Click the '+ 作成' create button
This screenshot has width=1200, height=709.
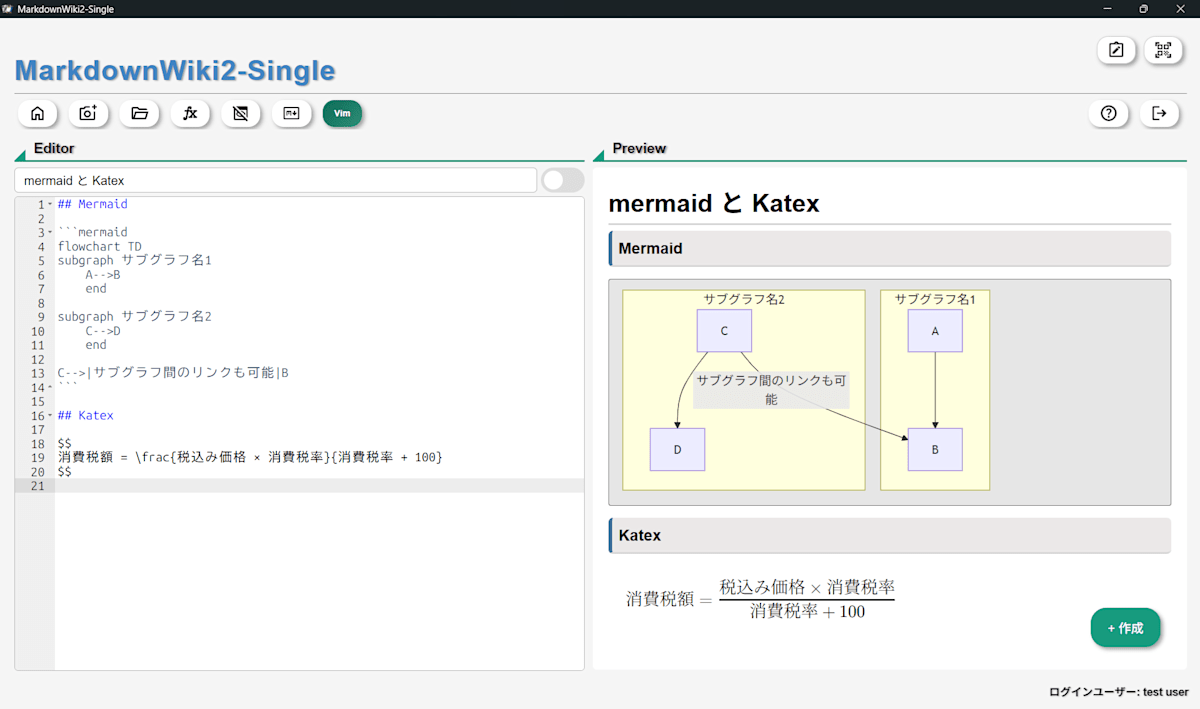pos(1125,628)
